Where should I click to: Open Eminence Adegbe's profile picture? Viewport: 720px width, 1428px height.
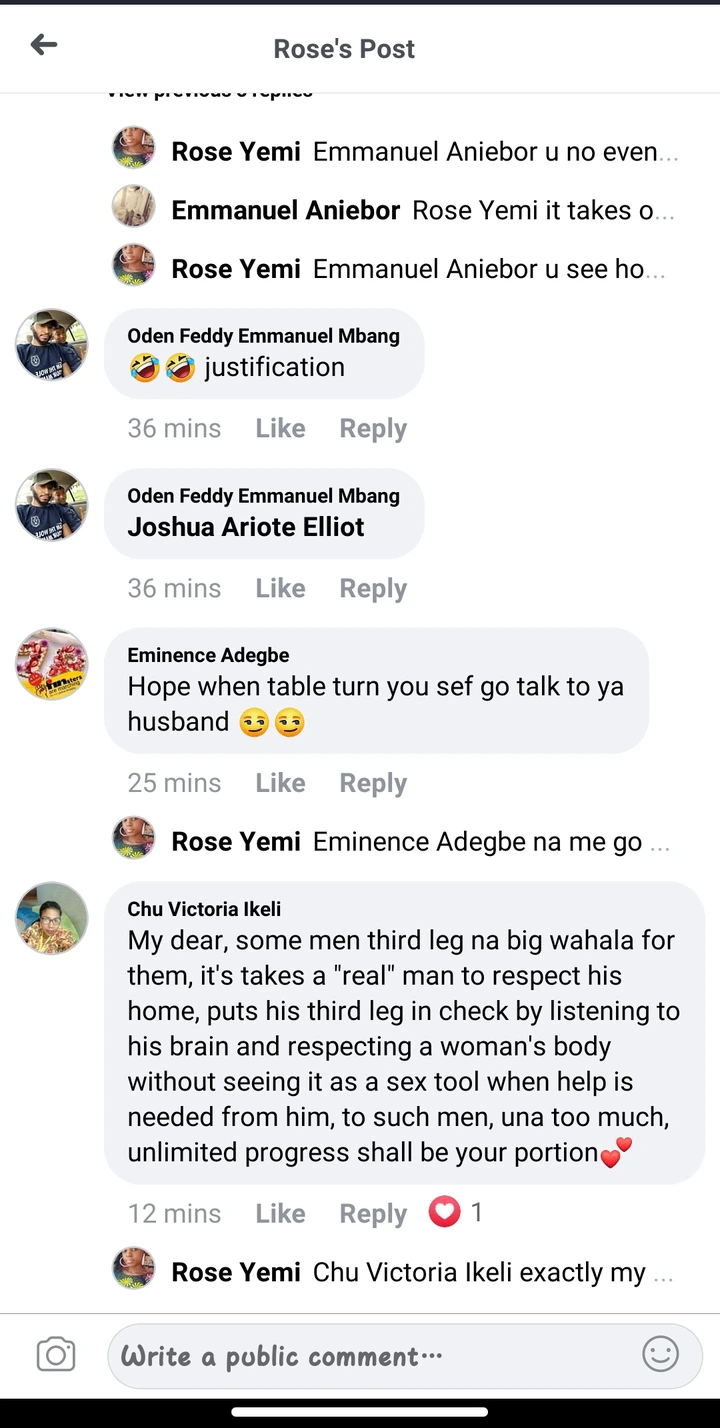pyautogui.click(x=52, y=664)
